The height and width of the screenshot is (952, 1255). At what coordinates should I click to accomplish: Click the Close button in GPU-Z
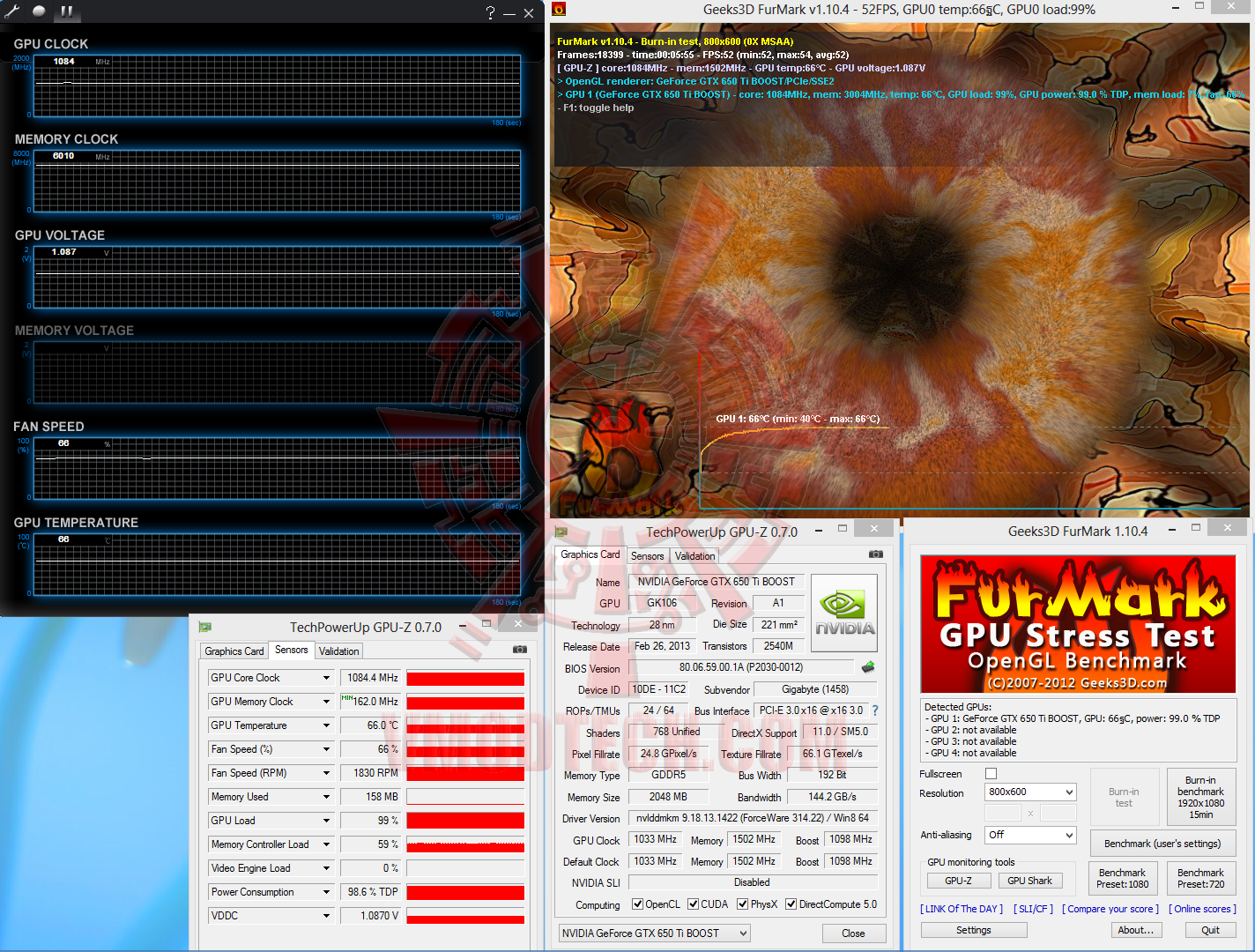853,933
